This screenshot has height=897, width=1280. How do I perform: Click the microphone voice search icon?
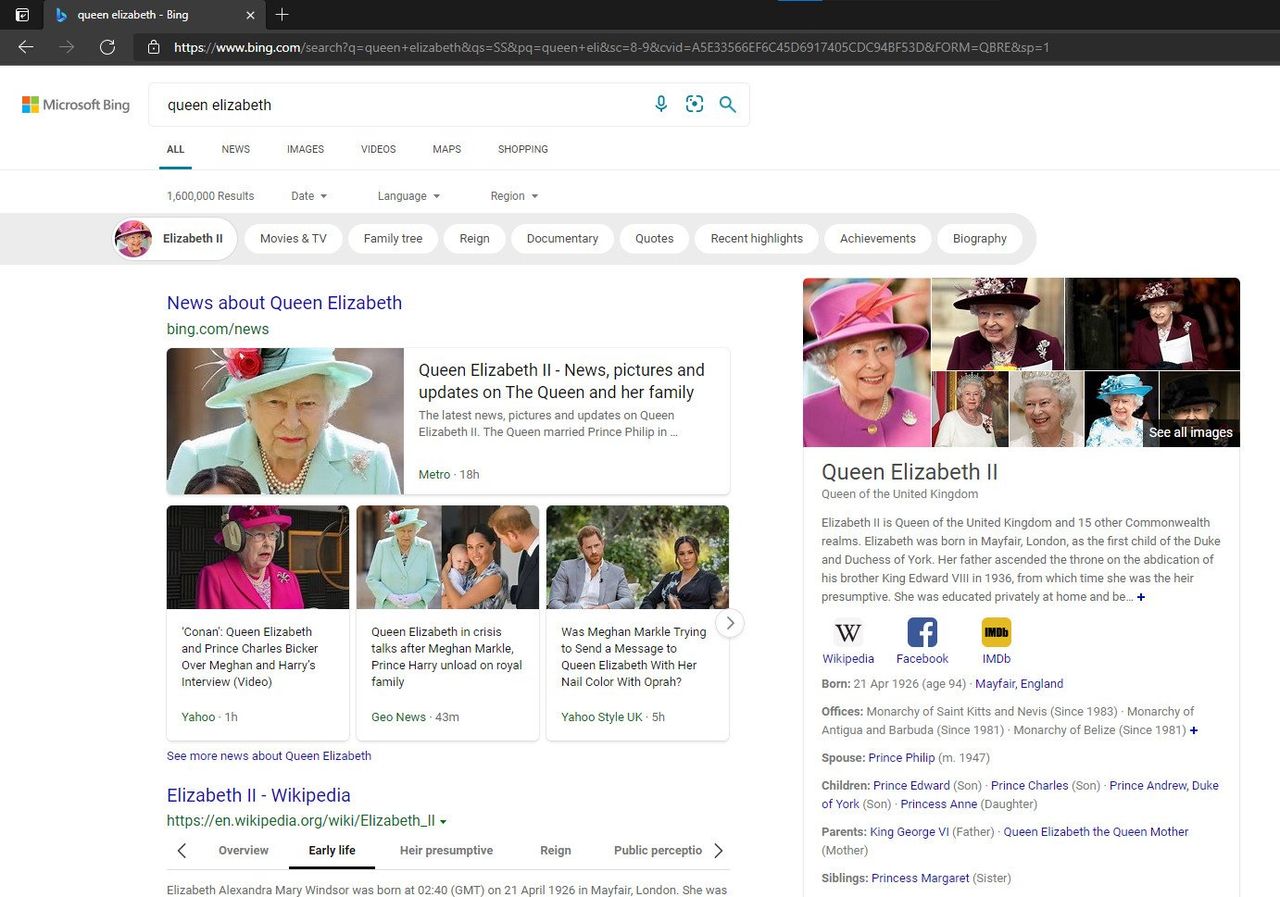tap(660, 104)
